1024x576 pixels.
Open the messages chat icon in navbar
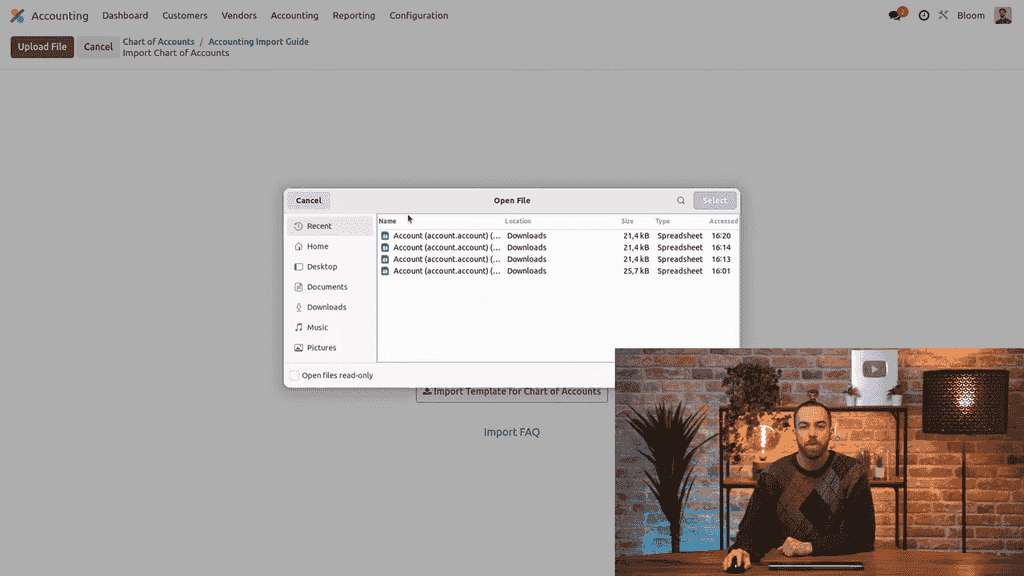895,16
